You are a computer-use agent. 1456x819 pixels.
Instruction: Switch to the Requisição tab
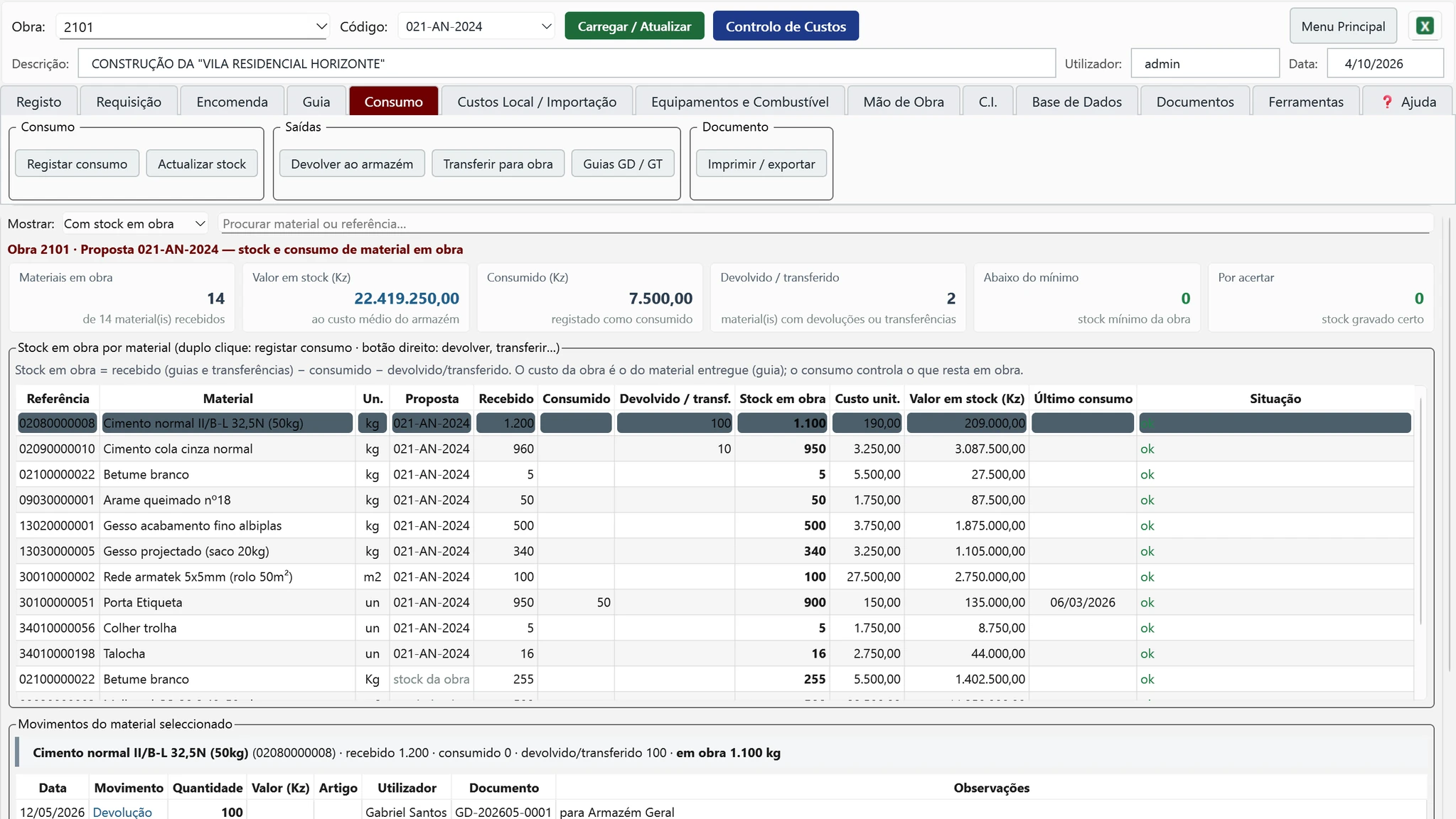(129, 102)
